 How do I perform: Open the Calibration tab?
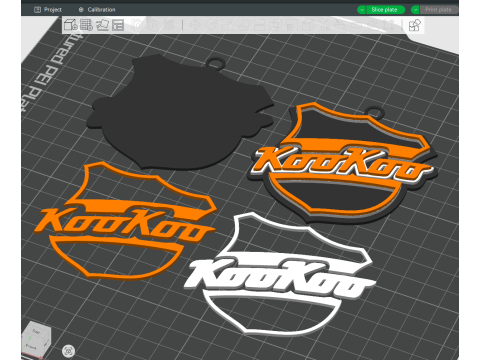click(x=97, y=10)
